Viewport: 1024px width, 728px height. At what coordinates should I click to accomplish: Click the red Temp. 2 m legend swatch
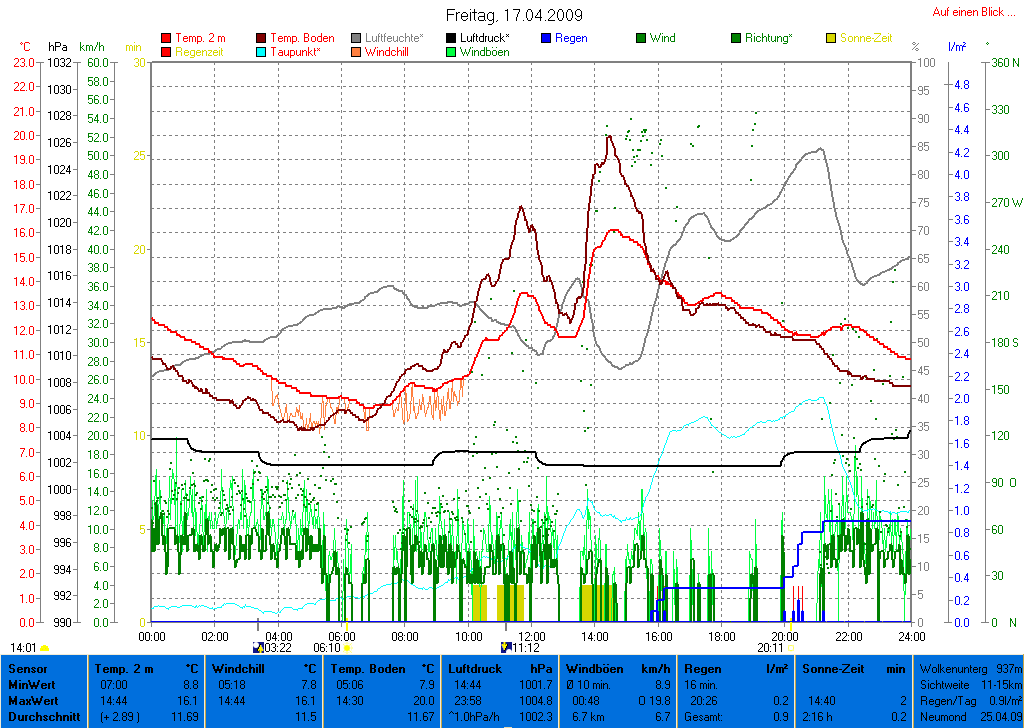(166, 38)
